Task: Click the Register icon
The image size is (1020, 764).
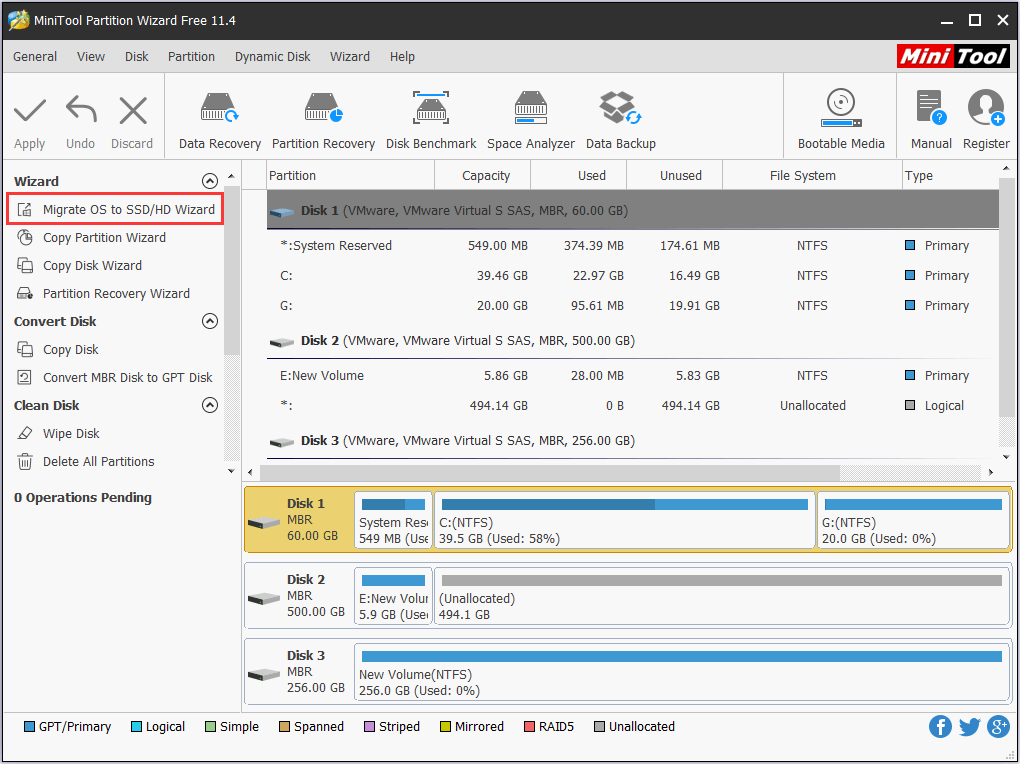Action: point(985,120)
